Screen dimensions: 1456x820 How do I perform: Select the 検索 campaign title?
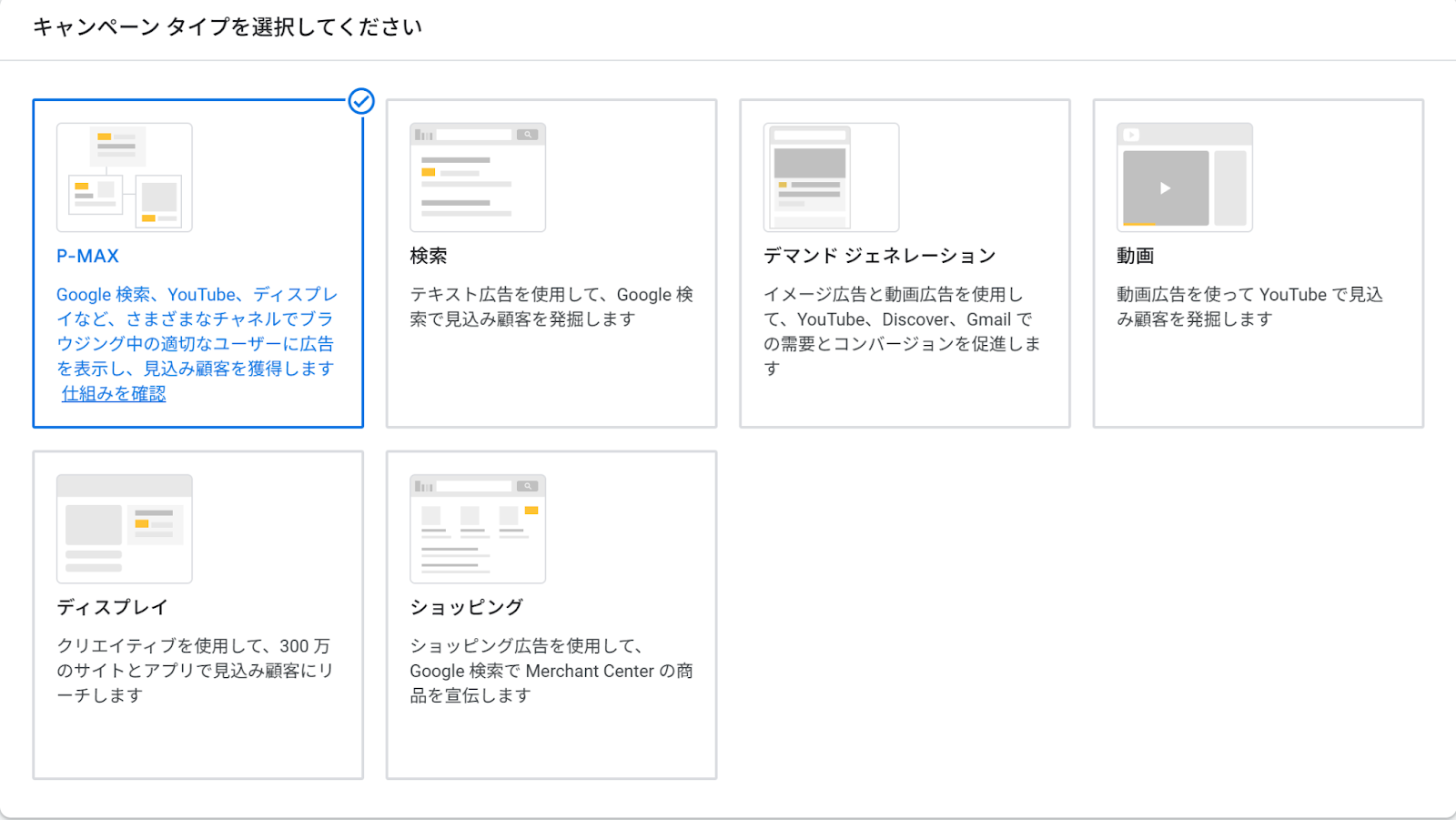click(x=429, y=256)
